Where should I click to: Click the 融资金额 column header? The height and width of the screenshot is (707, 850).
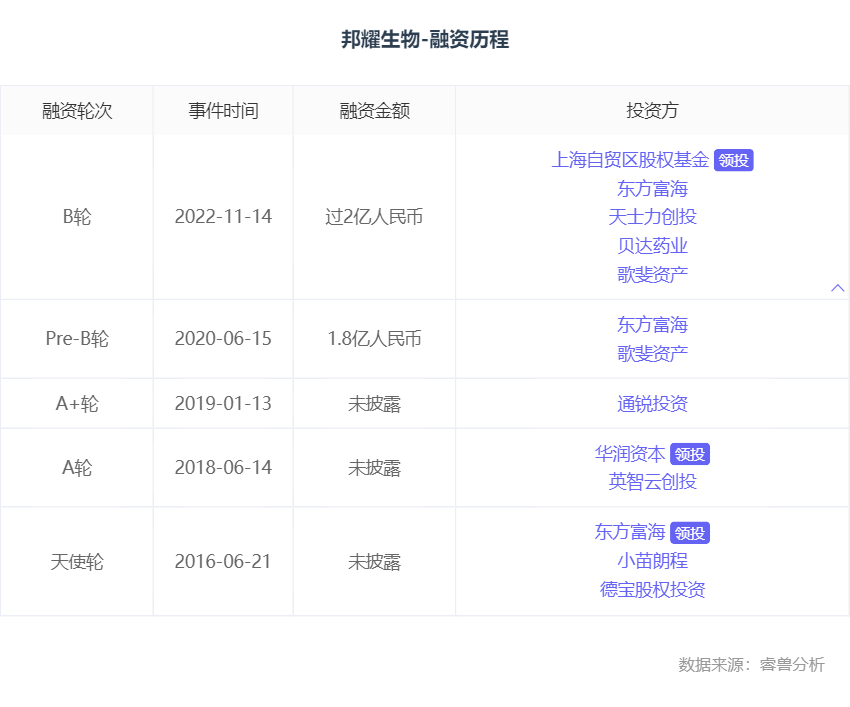coord(375,111)
